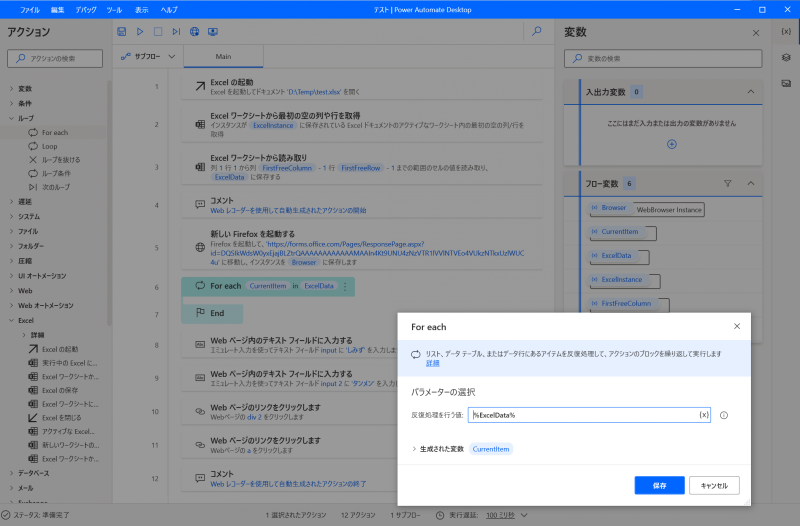Stop the flow with the square icon
The image size is (800, 526).
158,32
